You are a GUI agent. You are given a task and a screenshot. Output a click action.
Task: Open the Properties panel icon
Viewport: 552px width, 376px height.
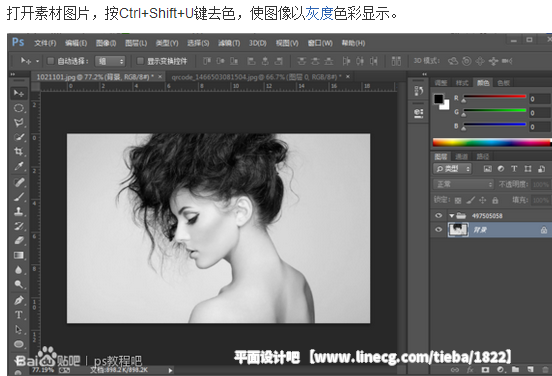click(419, 113)
